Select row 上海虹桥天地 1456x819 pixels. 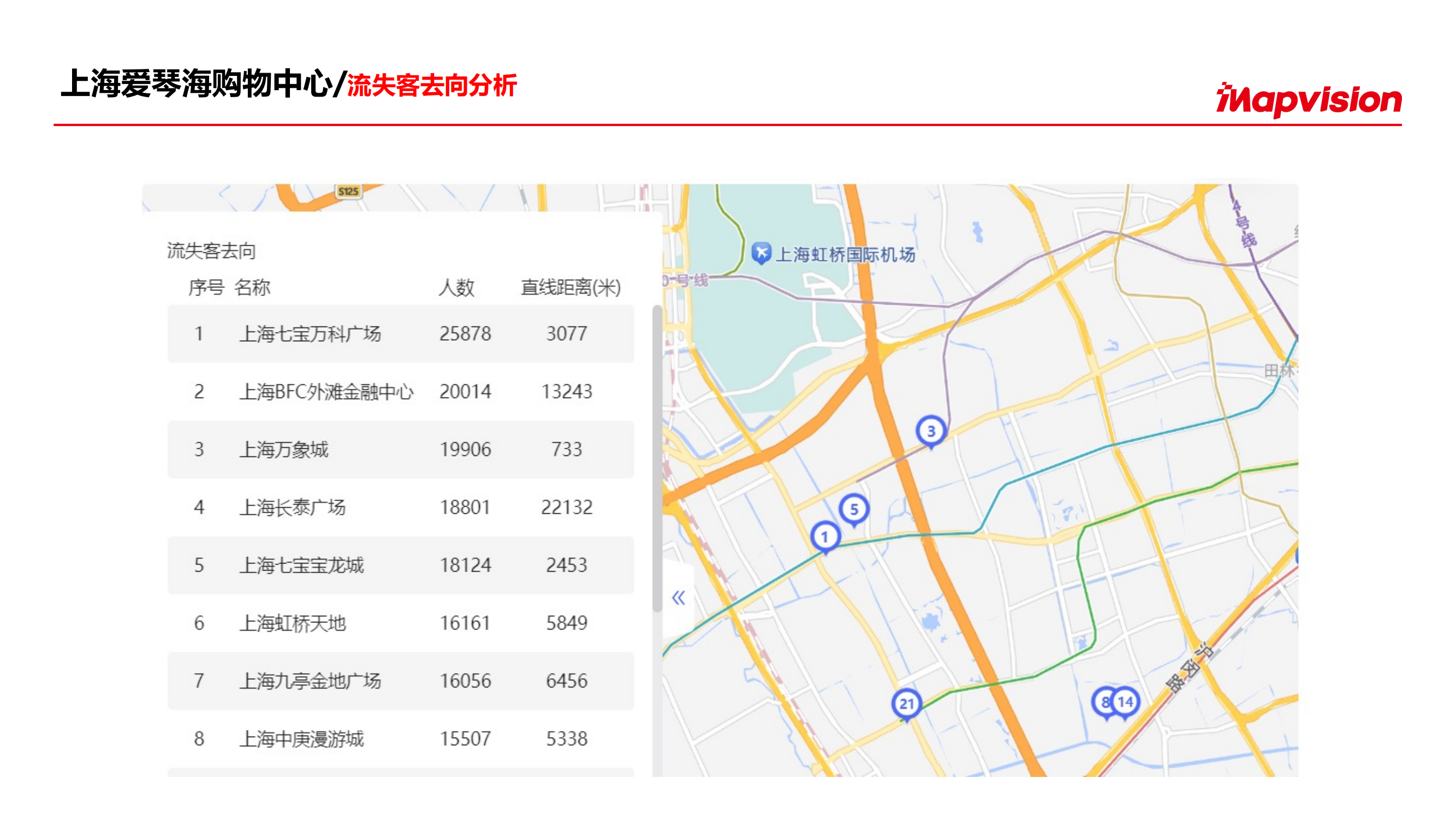401,623
